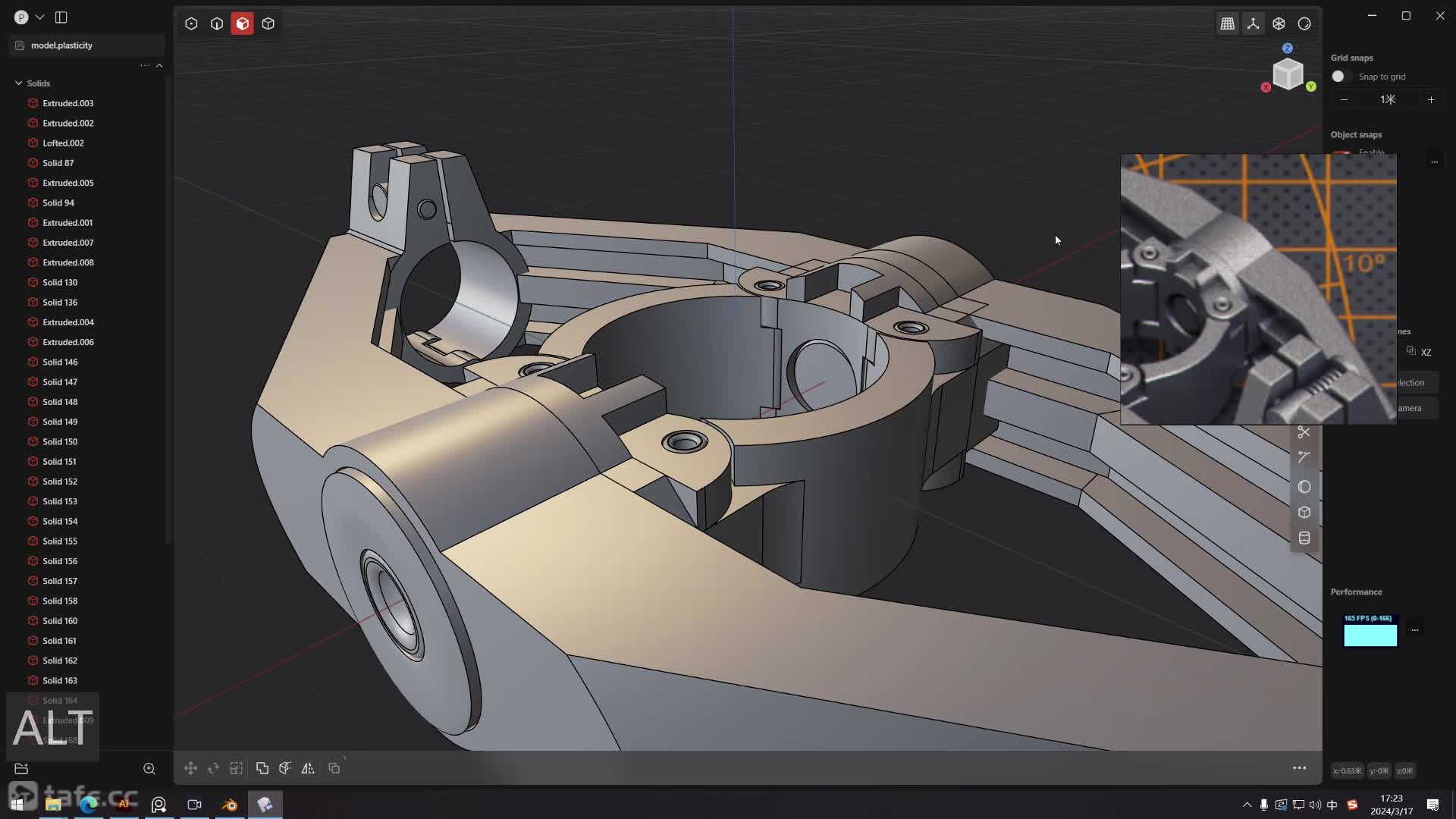Open the Windows Start menu

pos(17,805)
